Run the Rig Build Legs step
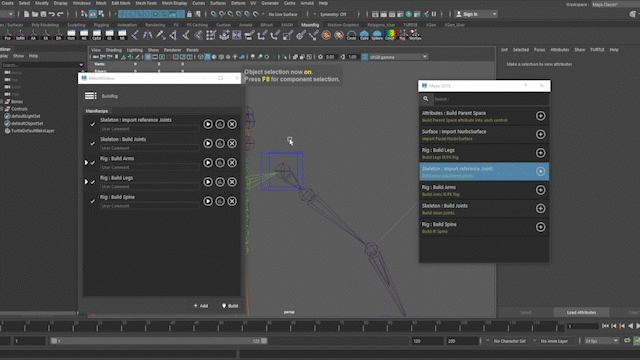The height and width of the screenshot is (360, 640). coord(208,182)
